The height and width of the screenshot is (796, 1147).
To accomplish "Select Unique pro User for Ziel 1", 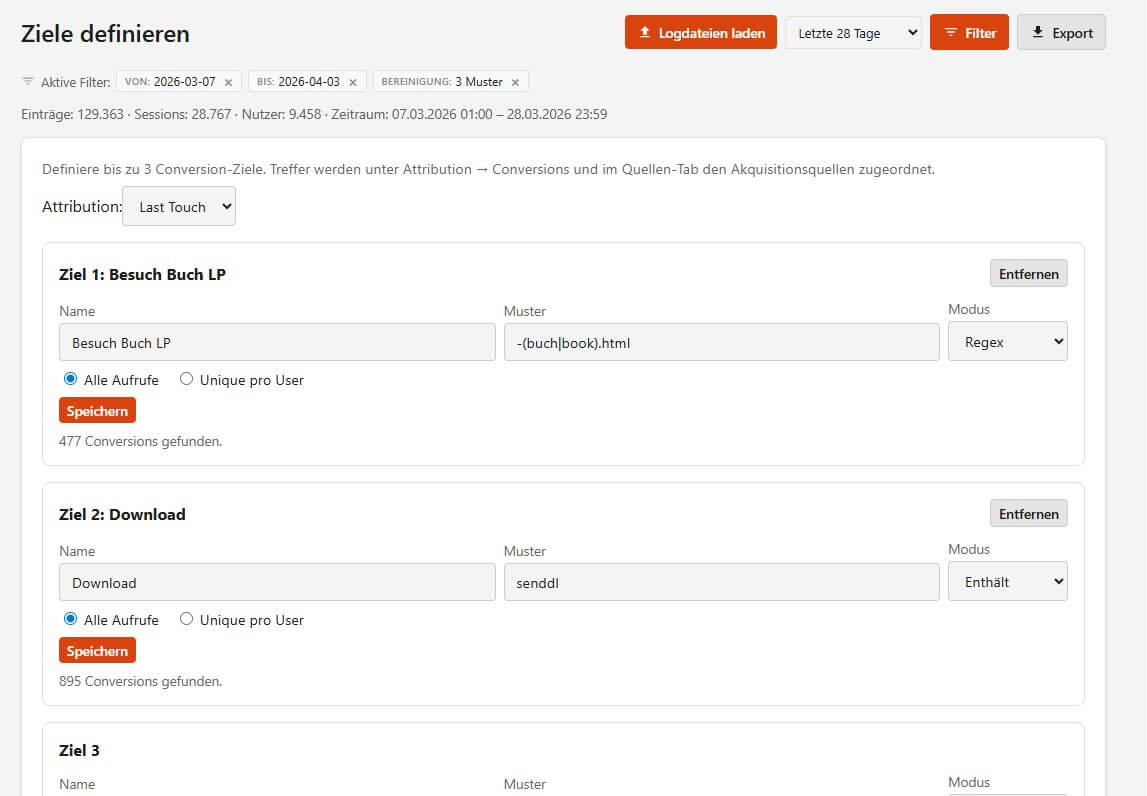I will coord(186,379).
